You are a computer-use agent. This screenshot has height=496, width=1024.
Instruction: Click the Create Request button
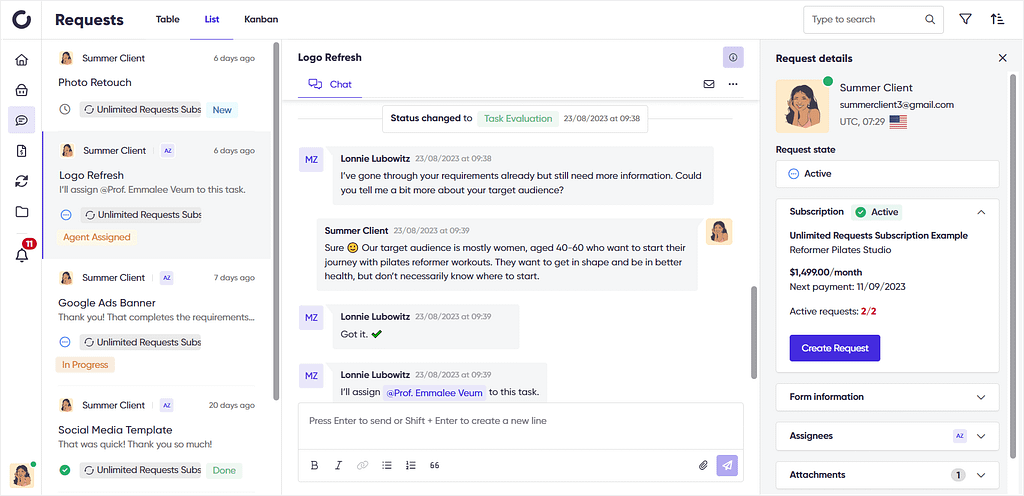(x=835, y=348)
